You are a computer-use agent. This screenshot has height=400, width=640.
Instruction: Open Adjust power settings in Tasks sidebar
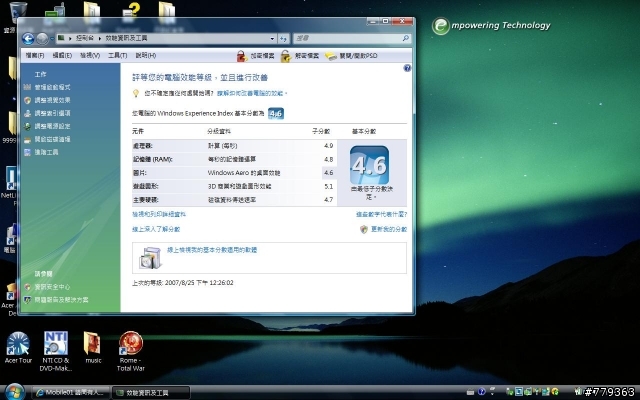(x=52, y=127)
